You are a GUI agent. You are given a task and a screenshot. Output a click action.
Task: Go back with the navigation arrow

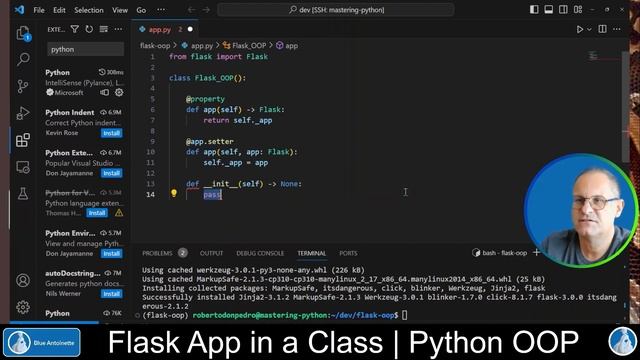(x=191, y=10)
